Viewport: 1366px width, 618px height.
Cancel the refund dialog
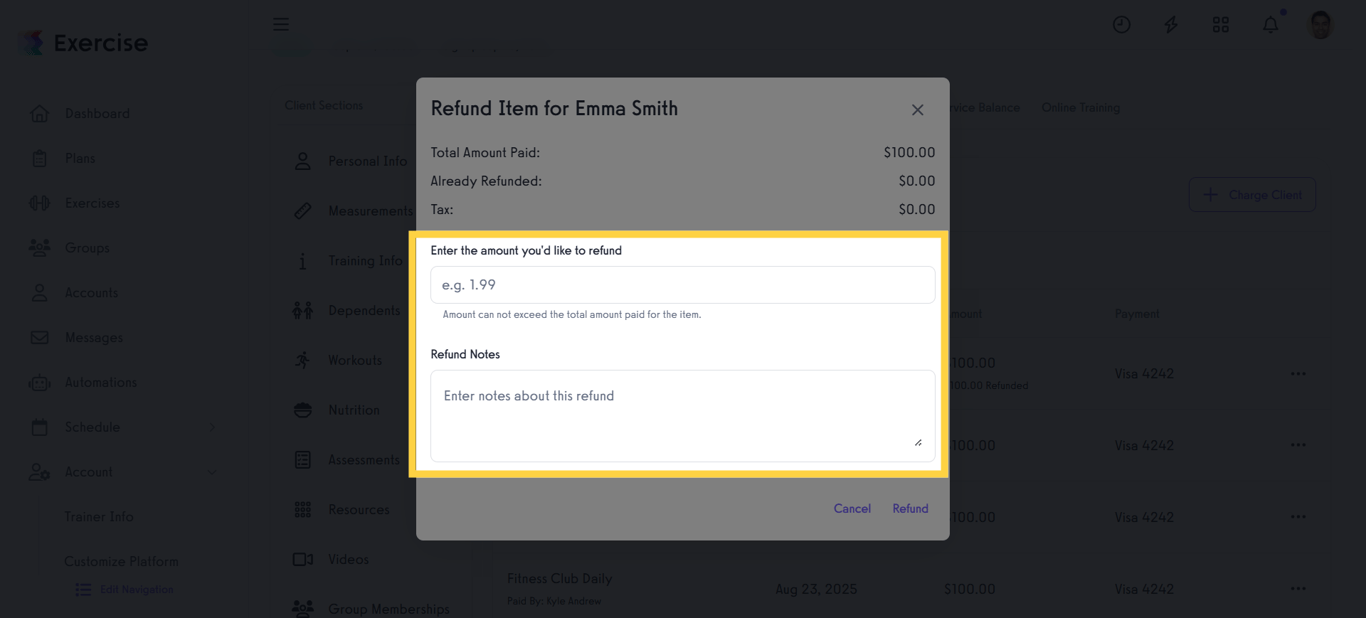(852, 508)
